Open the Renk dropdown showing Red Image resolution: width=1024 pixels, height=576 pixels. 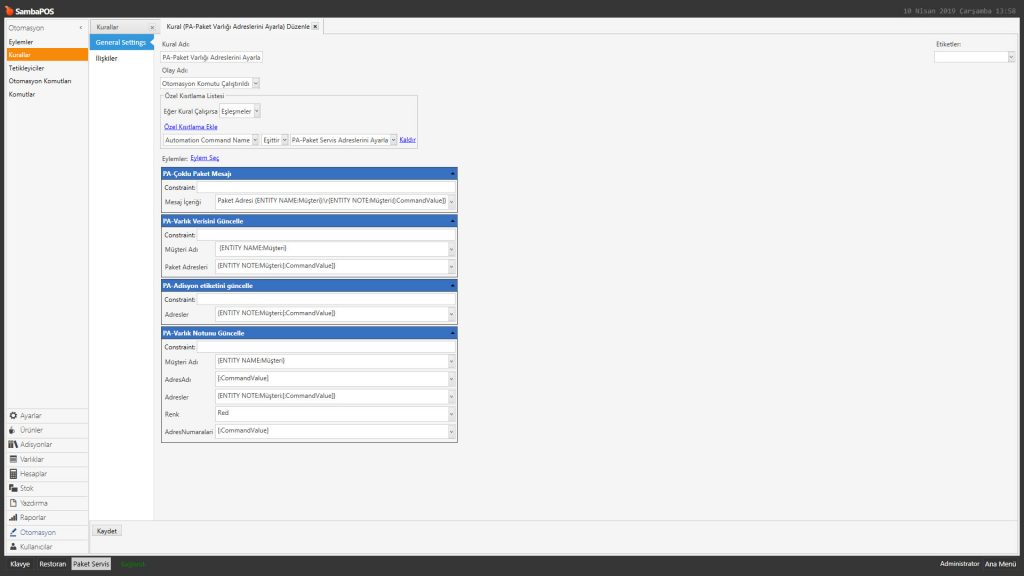(x=452, y=413)
